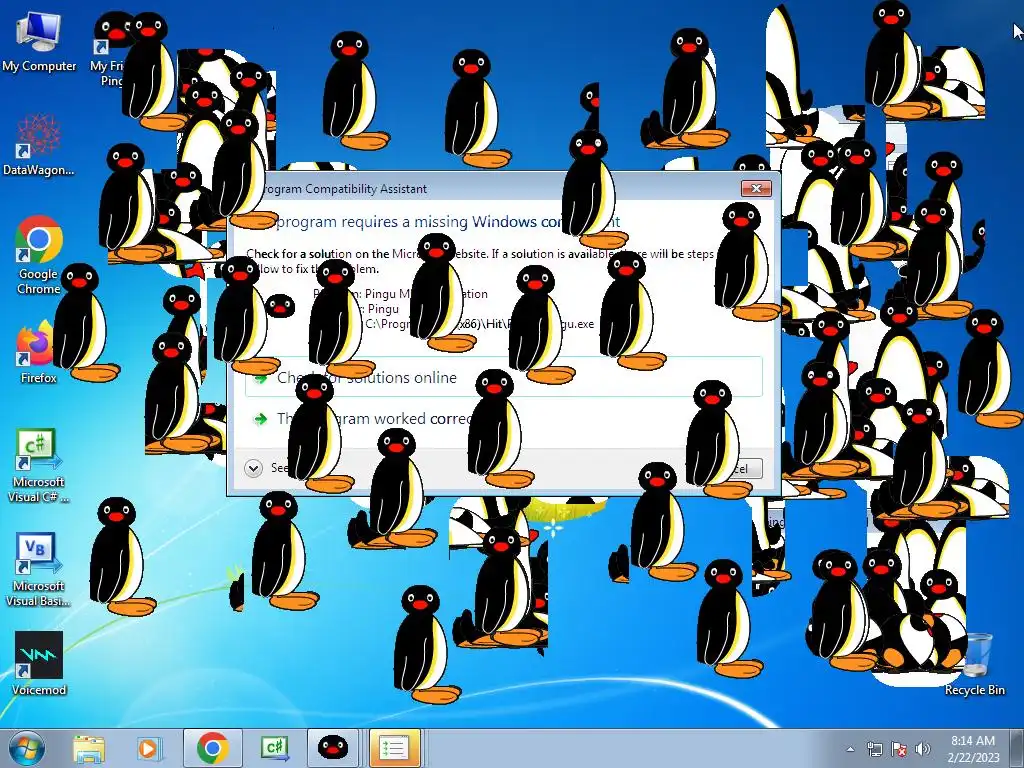This screenshot has height=768, width=1024.
Task: Open the clock showing 8:14 AM
Action: pyautogui.click(x=973, y=748)
